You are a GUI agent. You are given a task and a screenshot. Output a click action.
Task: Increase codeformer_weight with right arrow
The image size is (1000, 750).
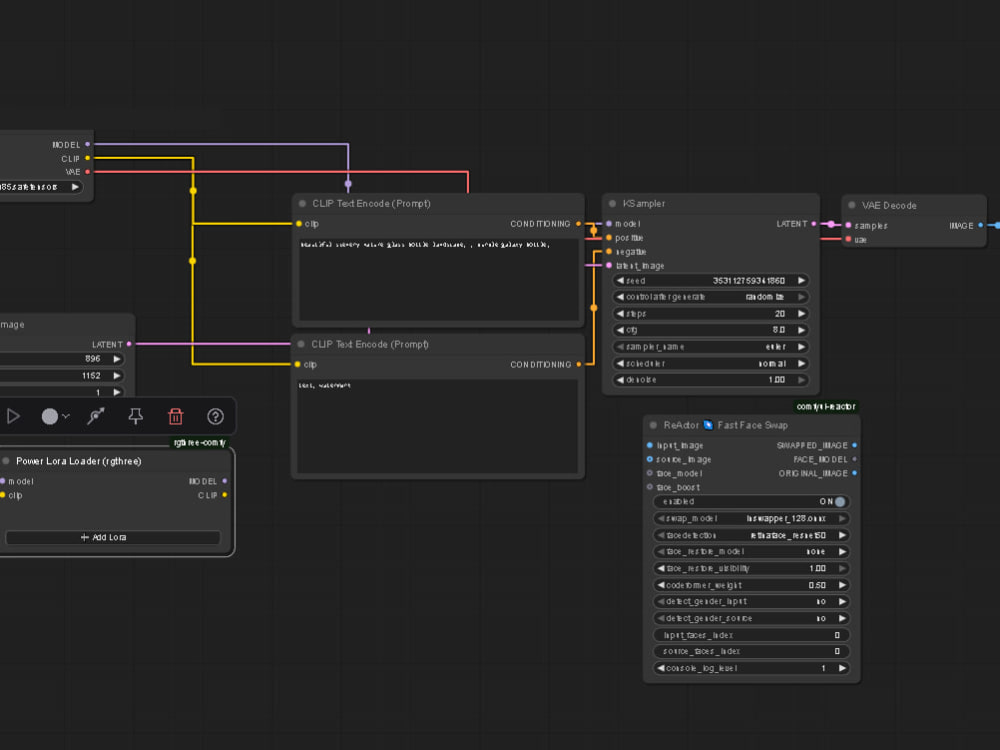(842, 585)
